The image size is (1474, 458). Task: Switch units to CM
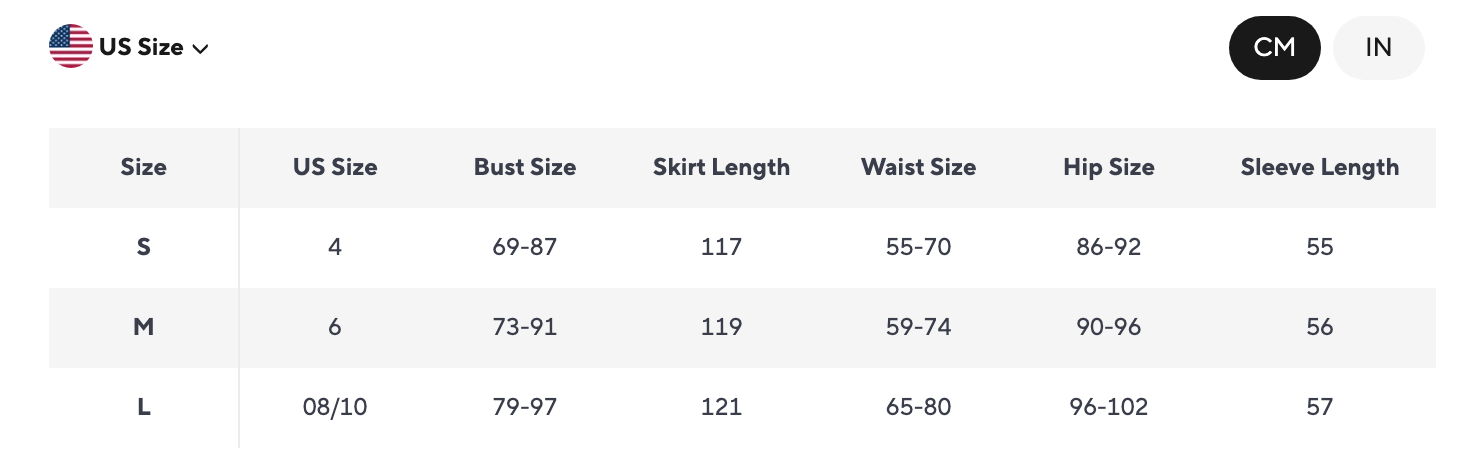click(1274, 47)
